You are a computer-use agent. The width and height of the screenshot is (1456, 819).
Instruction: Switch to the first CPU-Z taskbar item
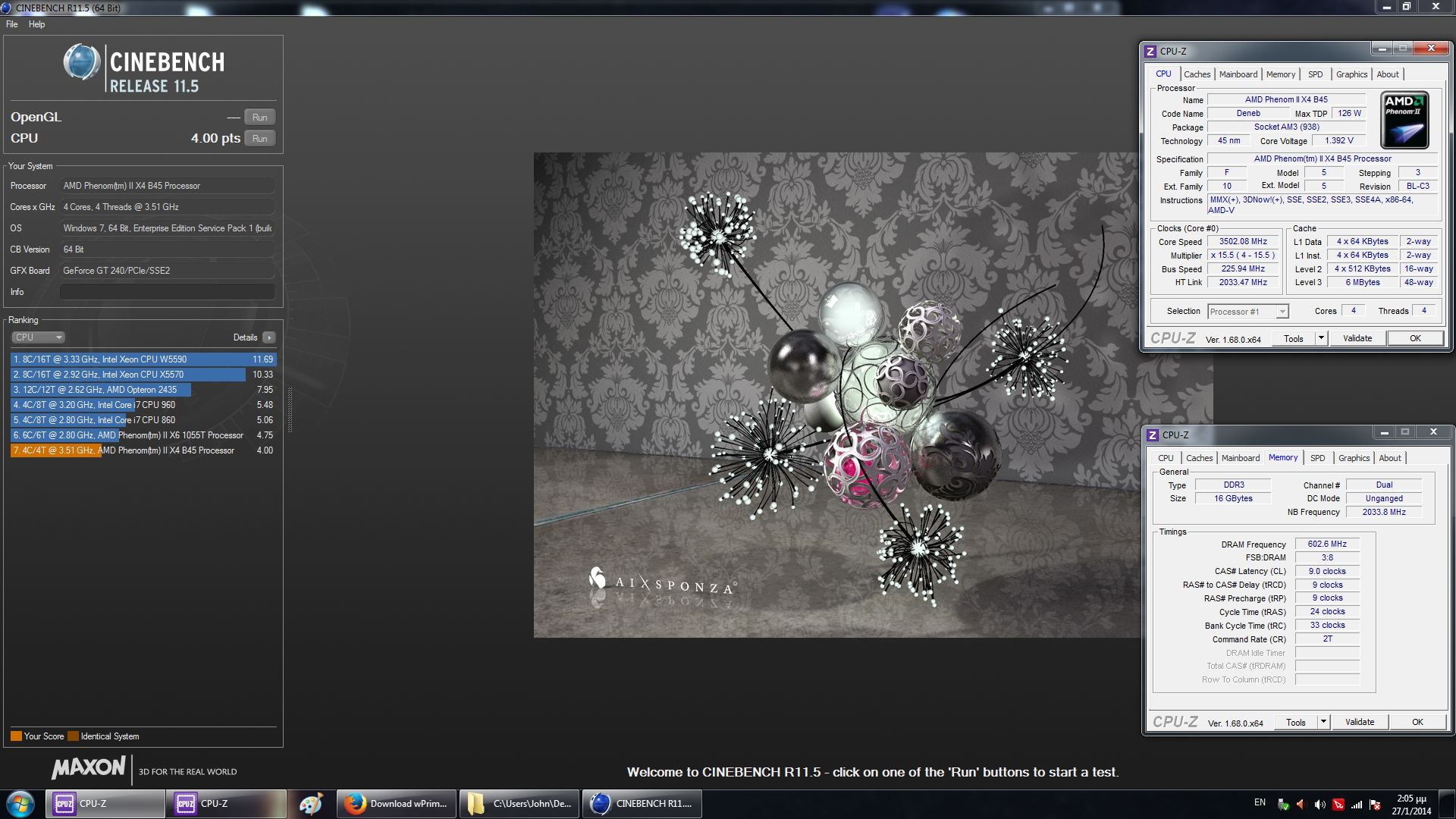pyautogui.click(x=105, y=804)
